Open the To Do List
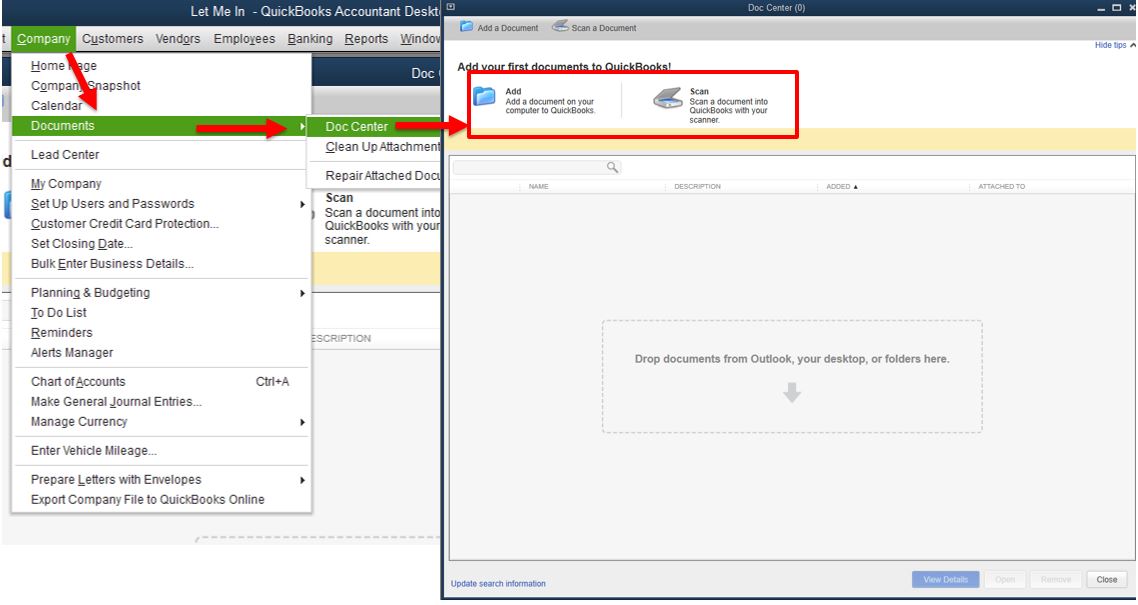The image size is (1138, 605). coord(59,313)
